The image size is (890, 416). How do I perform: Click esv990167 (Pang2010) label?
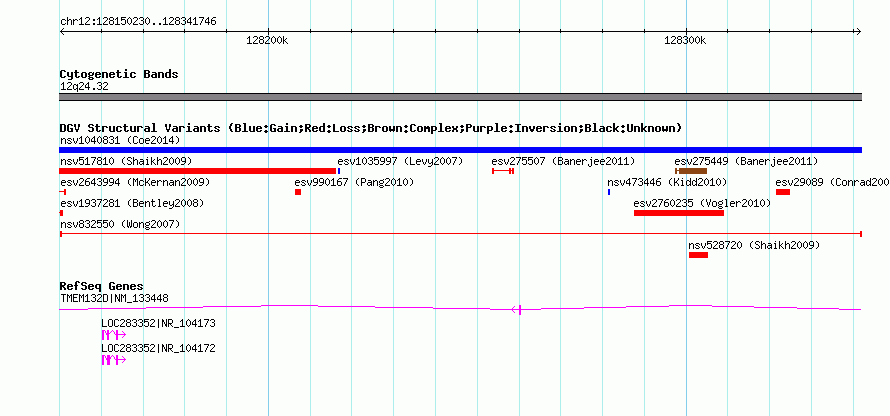[354, 183]
